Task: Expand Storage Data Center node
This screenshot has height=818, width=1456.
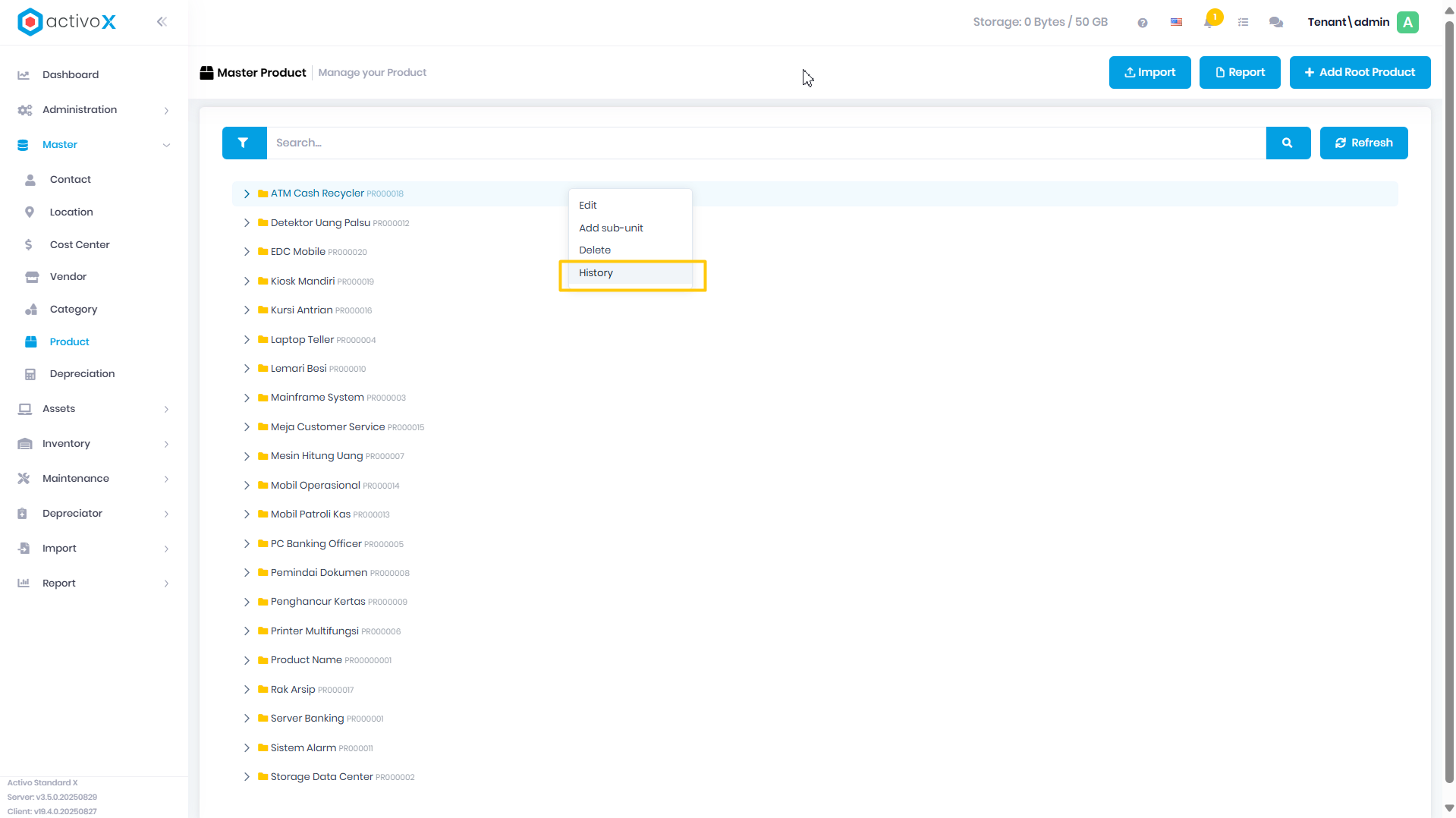Action: [247, 777]
